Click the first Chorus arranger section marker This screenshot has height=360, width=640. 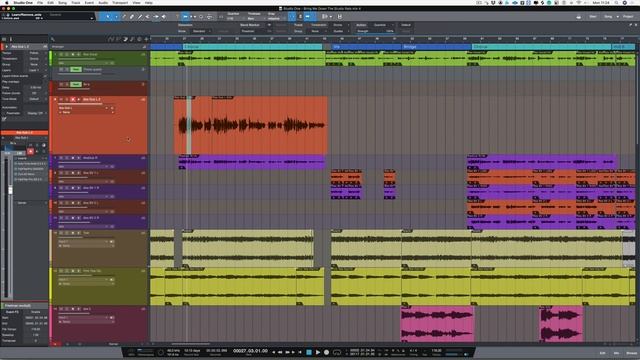click(x=252, y=47)
